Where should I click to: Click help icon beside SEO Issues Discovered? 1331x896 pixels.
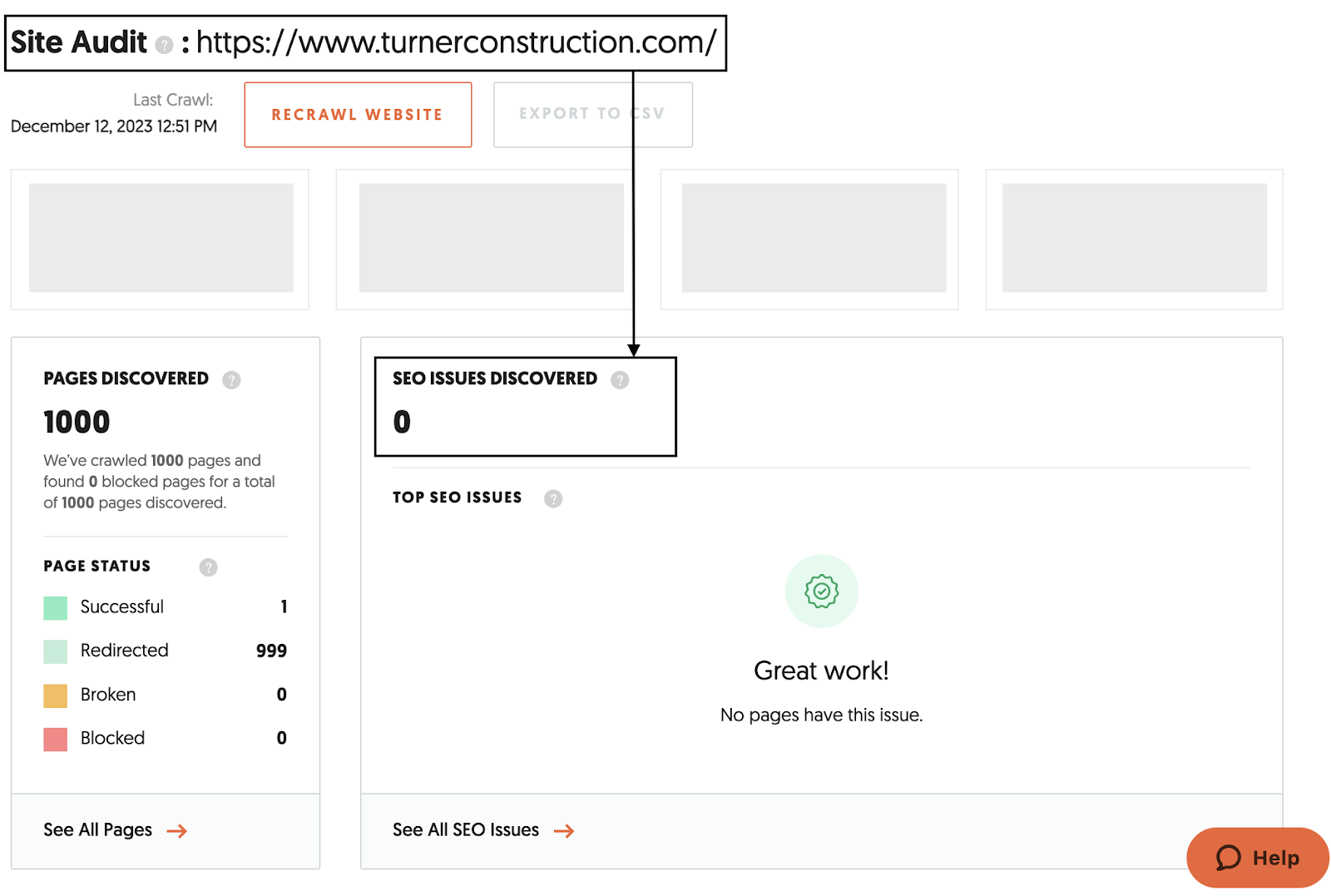tap(620, 380)
